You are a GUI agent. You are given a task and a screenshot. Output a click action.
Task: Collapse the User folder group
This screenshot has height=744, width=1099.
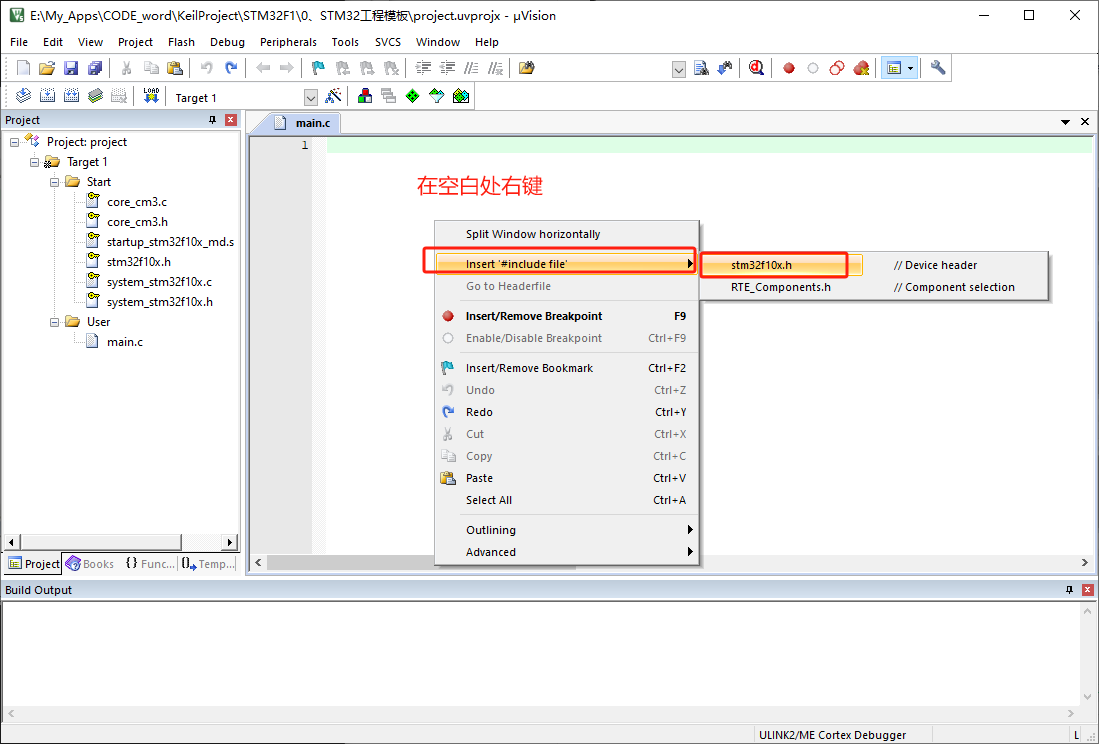tap(55, 322)
